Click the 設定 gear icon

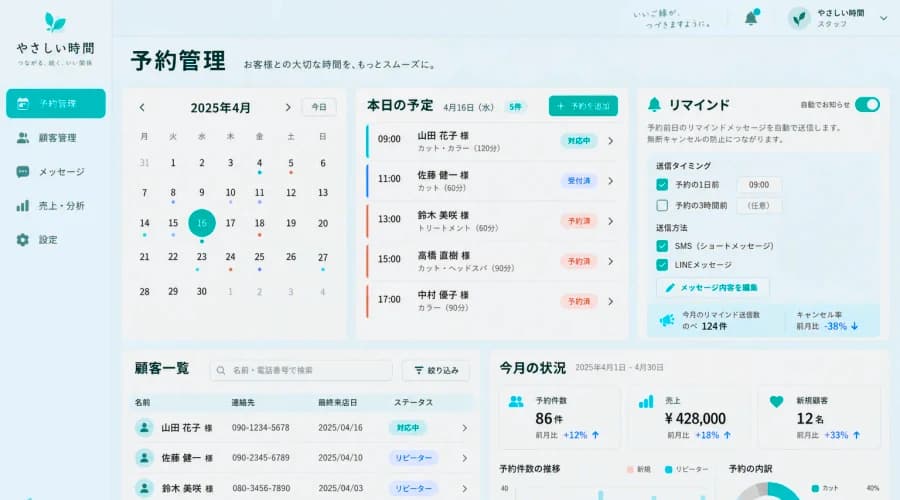[22, 239]
